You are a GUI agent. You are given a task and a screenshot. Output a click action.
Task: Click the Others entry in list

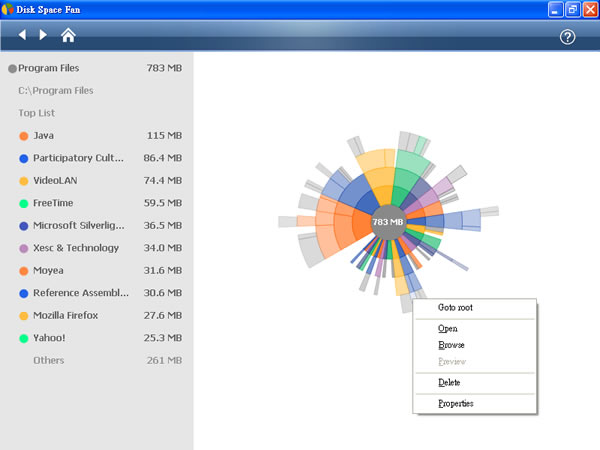tap(49, 360)
